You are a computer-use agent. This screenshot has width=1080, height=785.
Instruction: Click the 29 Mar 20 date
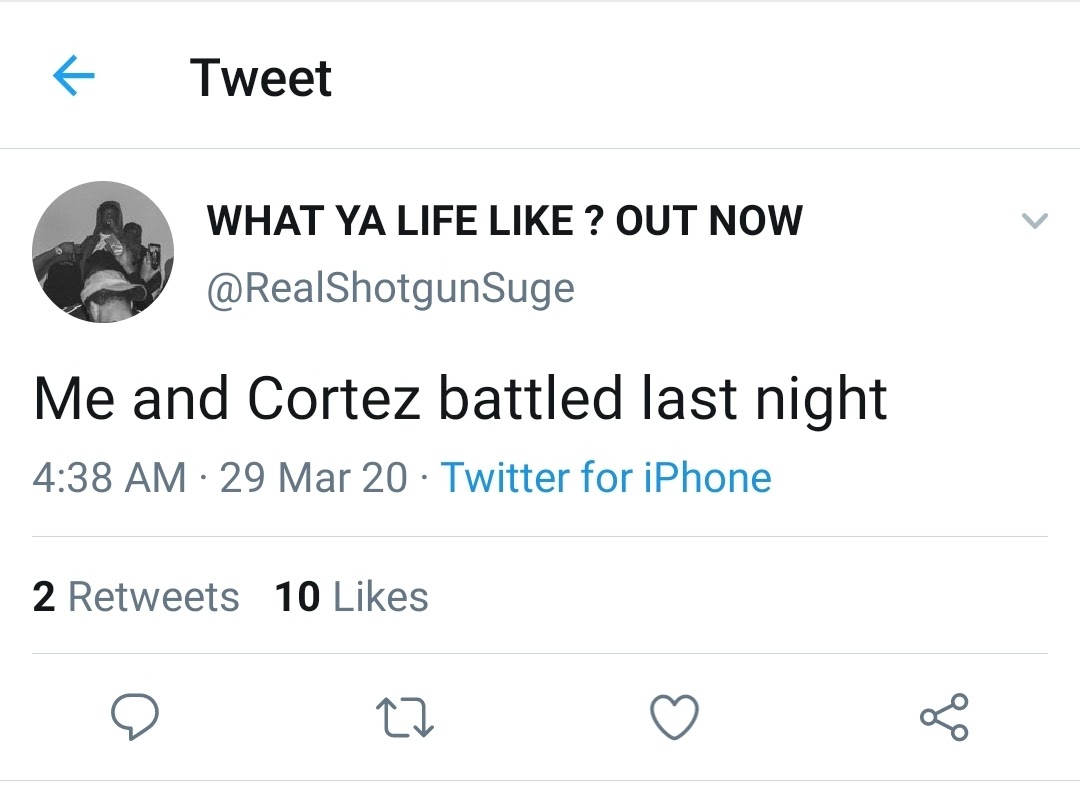[x=313, y=477]
